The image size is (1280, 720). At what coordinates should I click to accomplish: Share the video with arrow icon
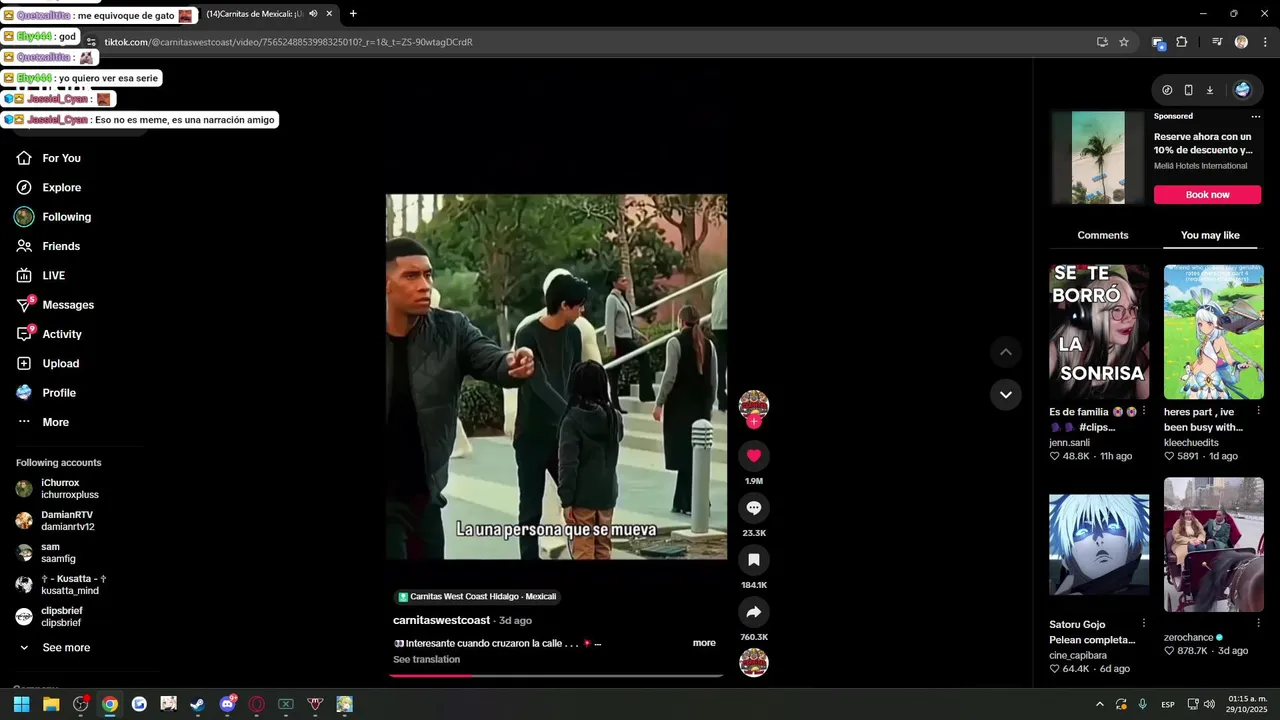click(754, 612)
